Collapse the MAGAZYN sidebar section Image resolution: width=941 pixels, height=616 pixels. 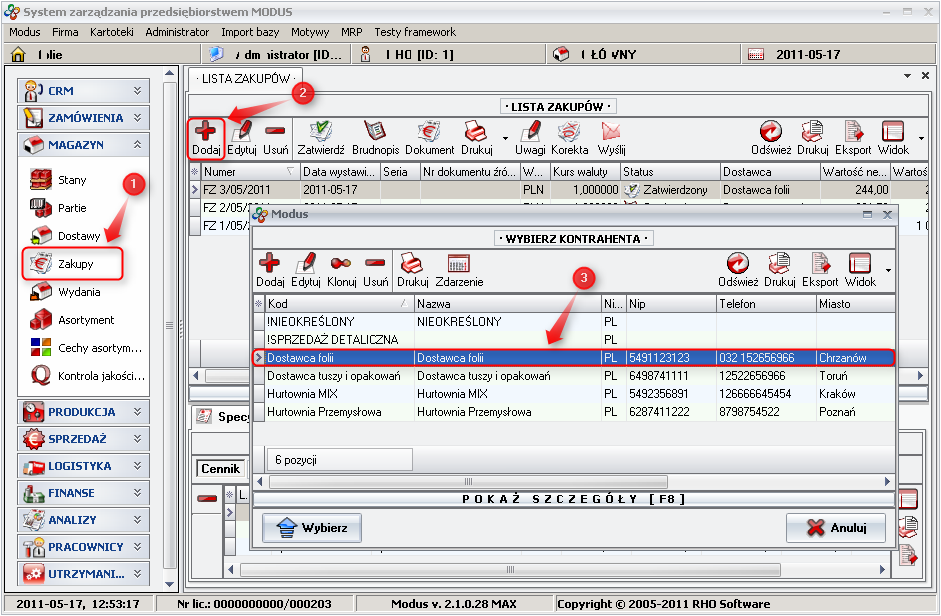(x=137, y=145)
